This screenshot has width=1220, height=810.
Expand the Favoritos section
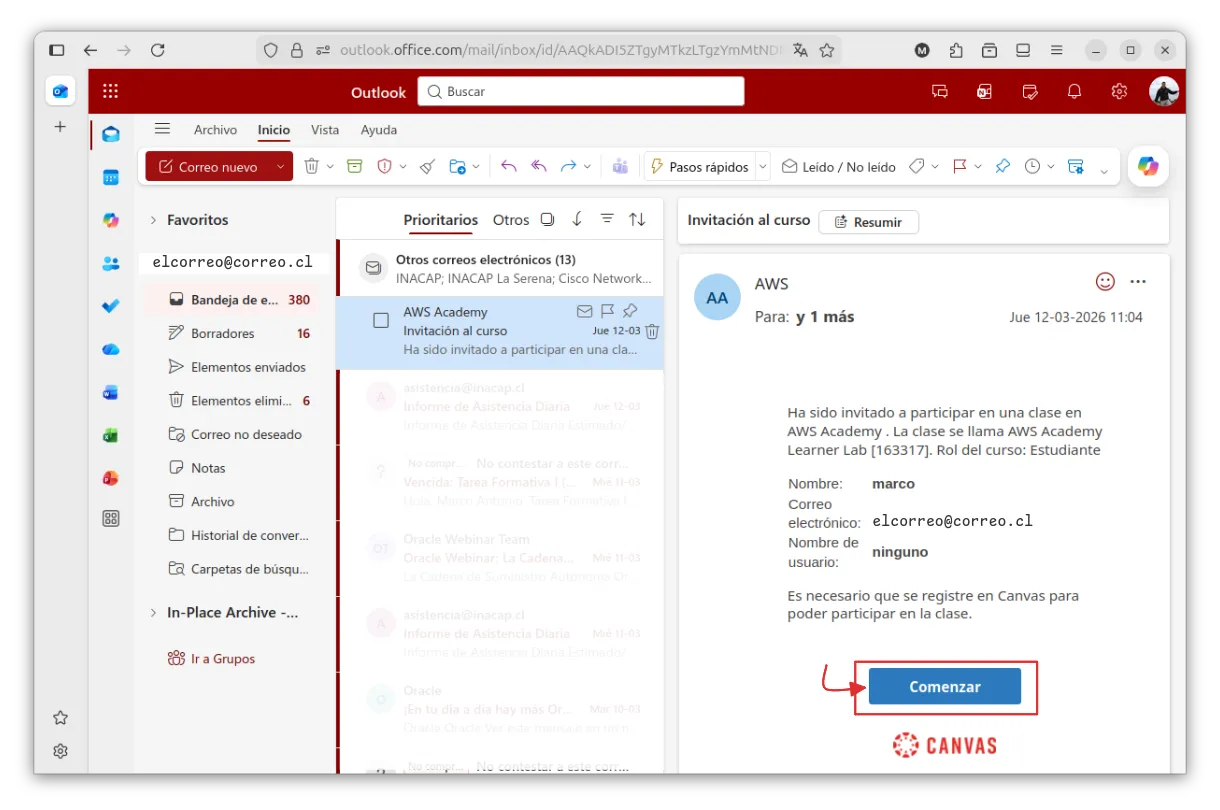pos(152,219)
